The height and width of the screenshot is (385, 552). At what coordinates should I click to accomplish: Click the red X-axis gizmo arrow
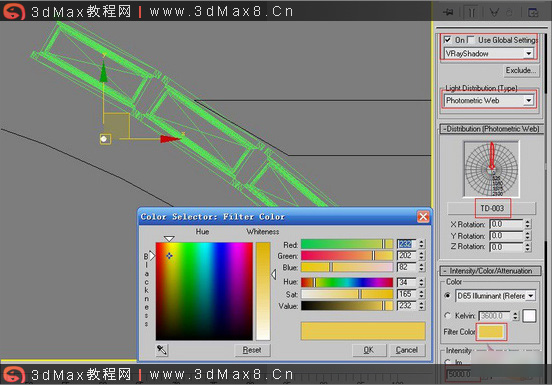coord(170,139)
